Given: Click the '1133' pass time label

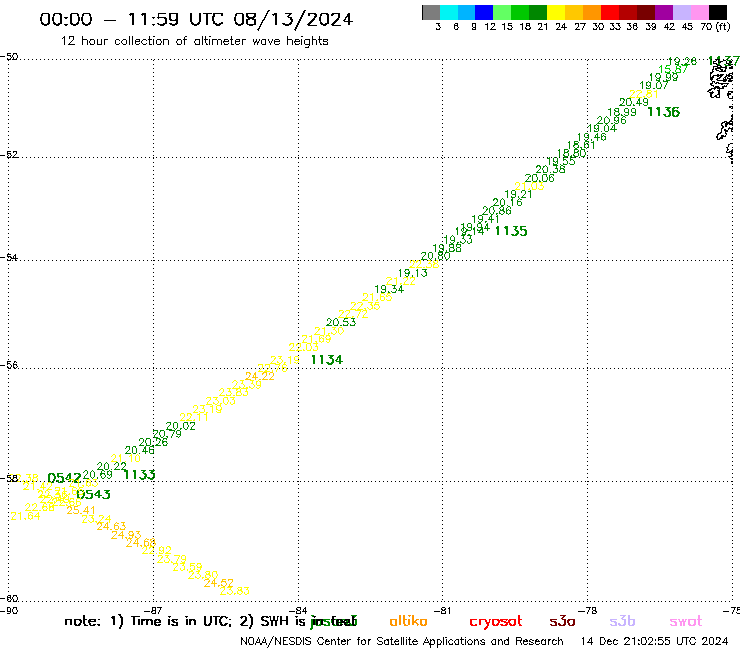Looking at the screenshot, I should pos(139,475).
